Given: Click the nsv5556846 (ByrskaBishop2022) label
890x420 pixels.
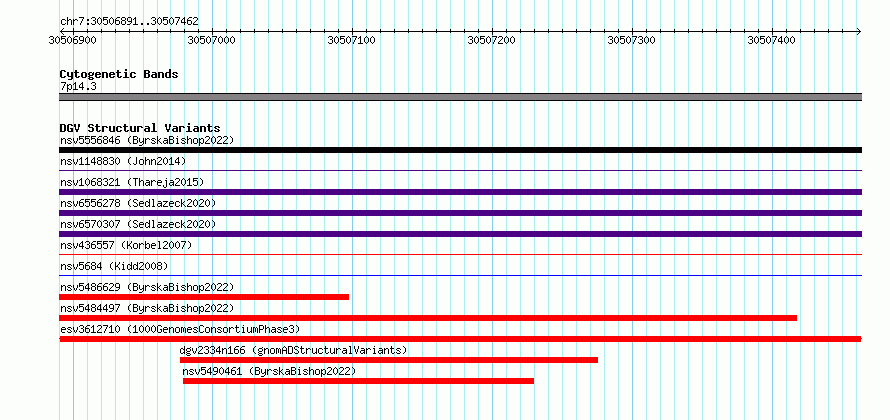Looking at the screenshot, I should [147, 140].
